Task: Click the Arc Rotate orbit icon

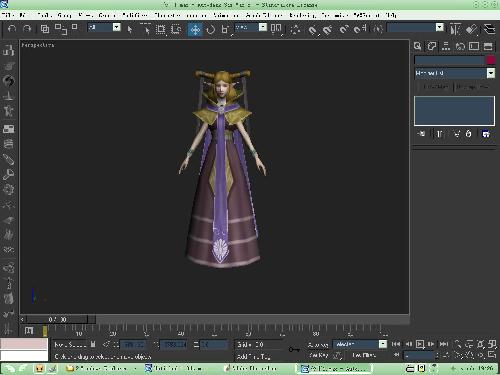Action: pyautogui.click(x=481, y=355)
